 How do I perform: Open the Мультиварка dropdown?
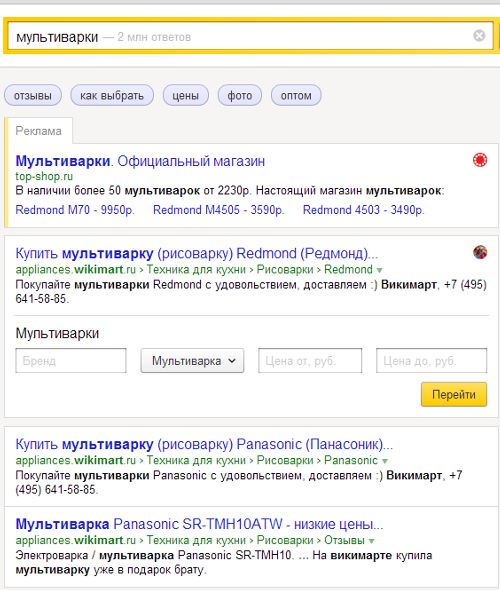pos(192,360)
